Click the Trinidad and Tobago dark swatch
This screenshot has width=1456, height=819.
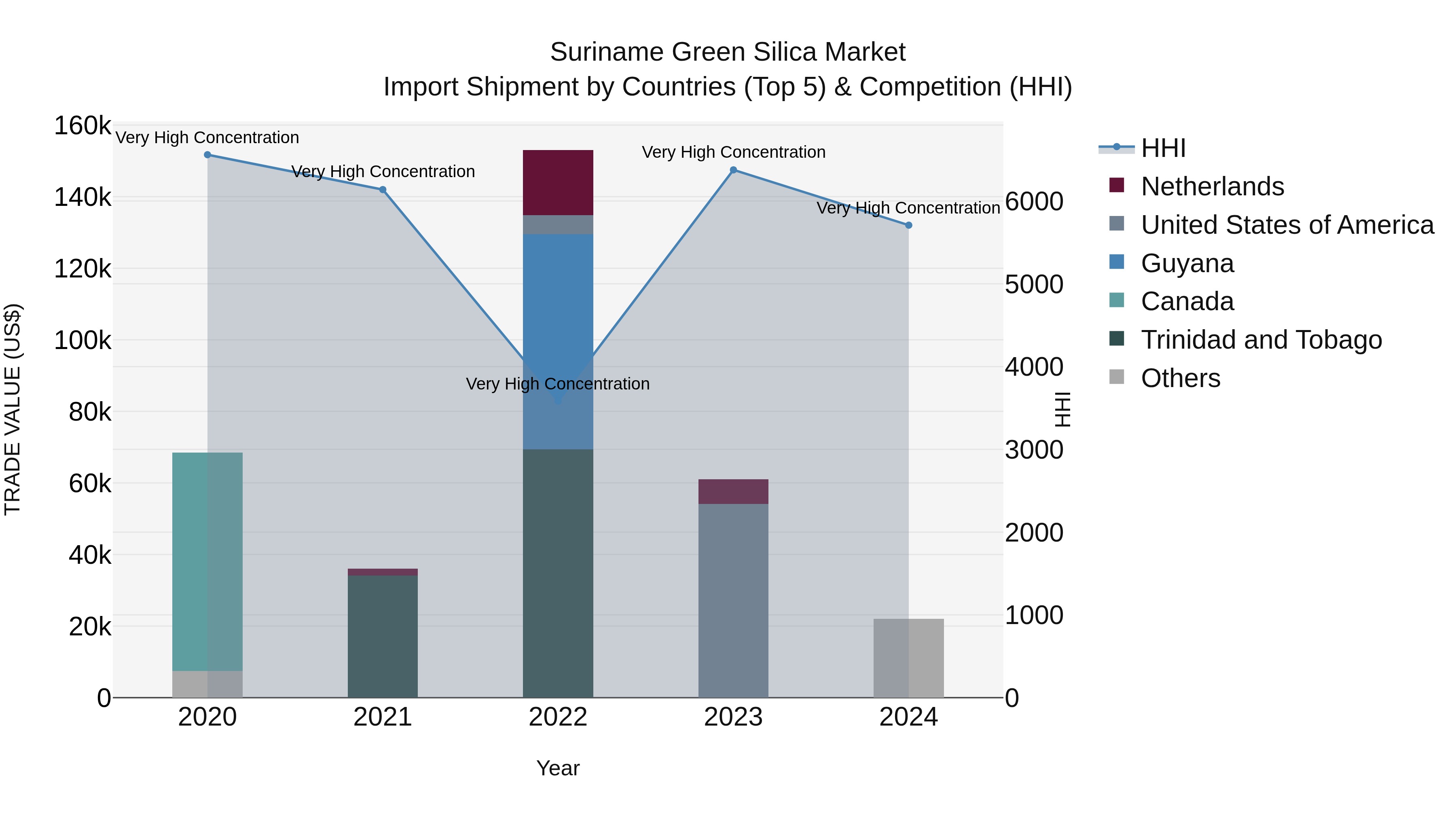click(x=1117, y=339)
